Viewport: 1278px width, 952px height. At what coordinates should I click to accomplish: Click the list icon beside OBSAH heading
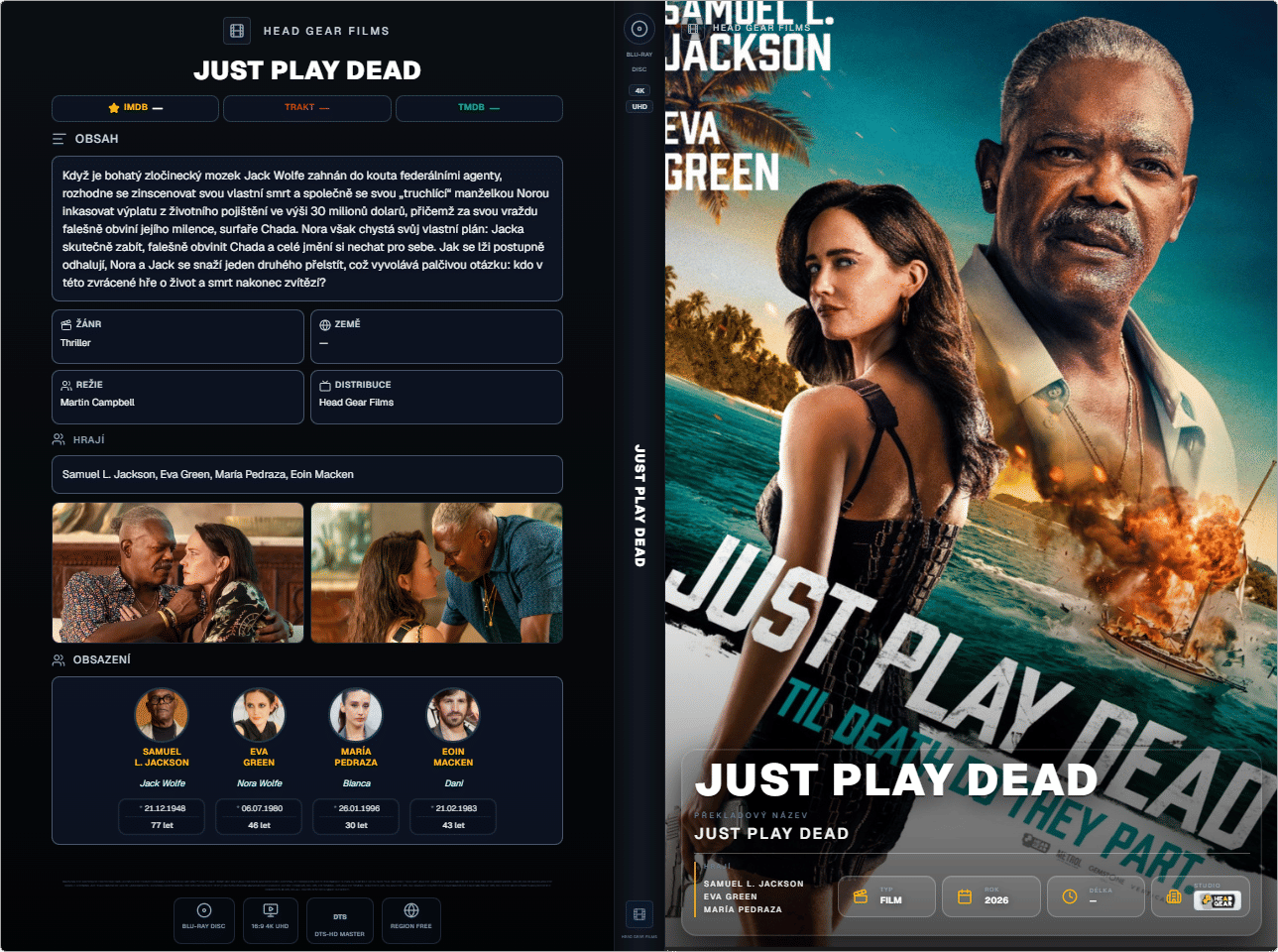click(x=59, y=139)
